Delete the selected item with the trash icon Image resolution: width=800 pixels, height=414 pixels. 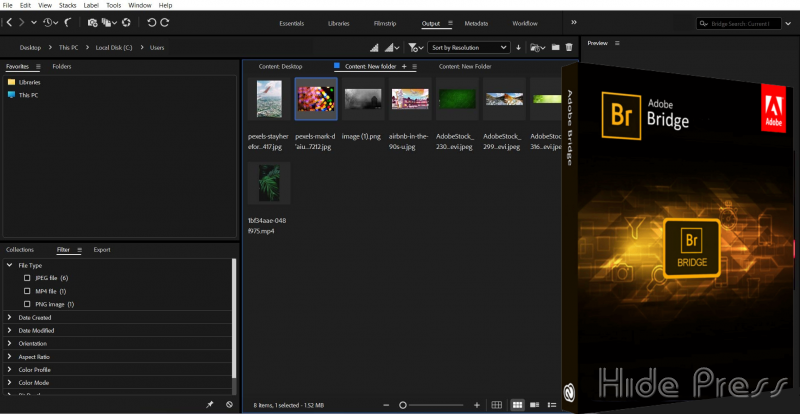click(x=569, y=47)
